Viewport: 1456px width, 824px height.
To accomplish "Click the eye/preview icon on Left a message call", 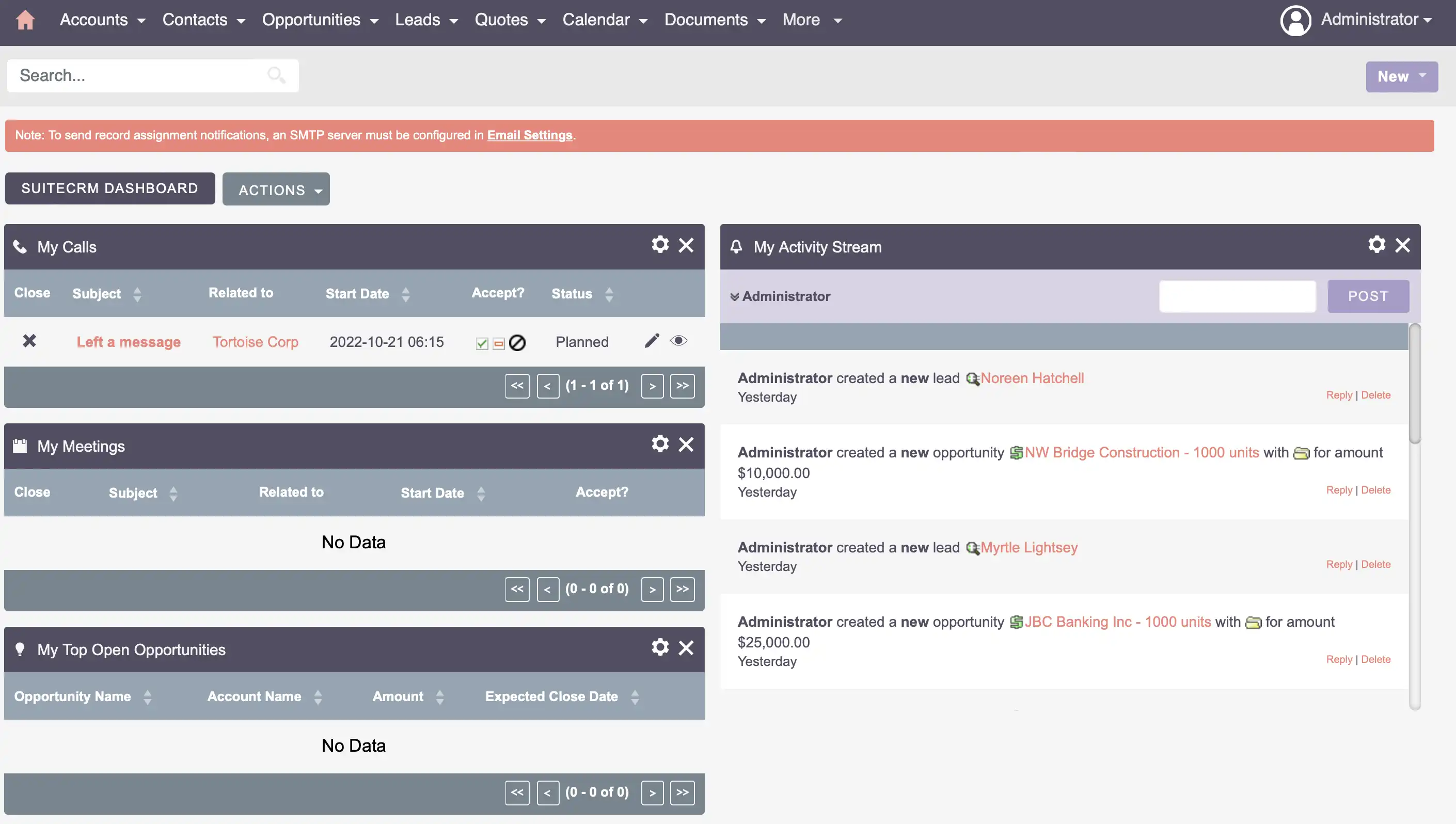I will pyautogui.click(x=678, y=341).
